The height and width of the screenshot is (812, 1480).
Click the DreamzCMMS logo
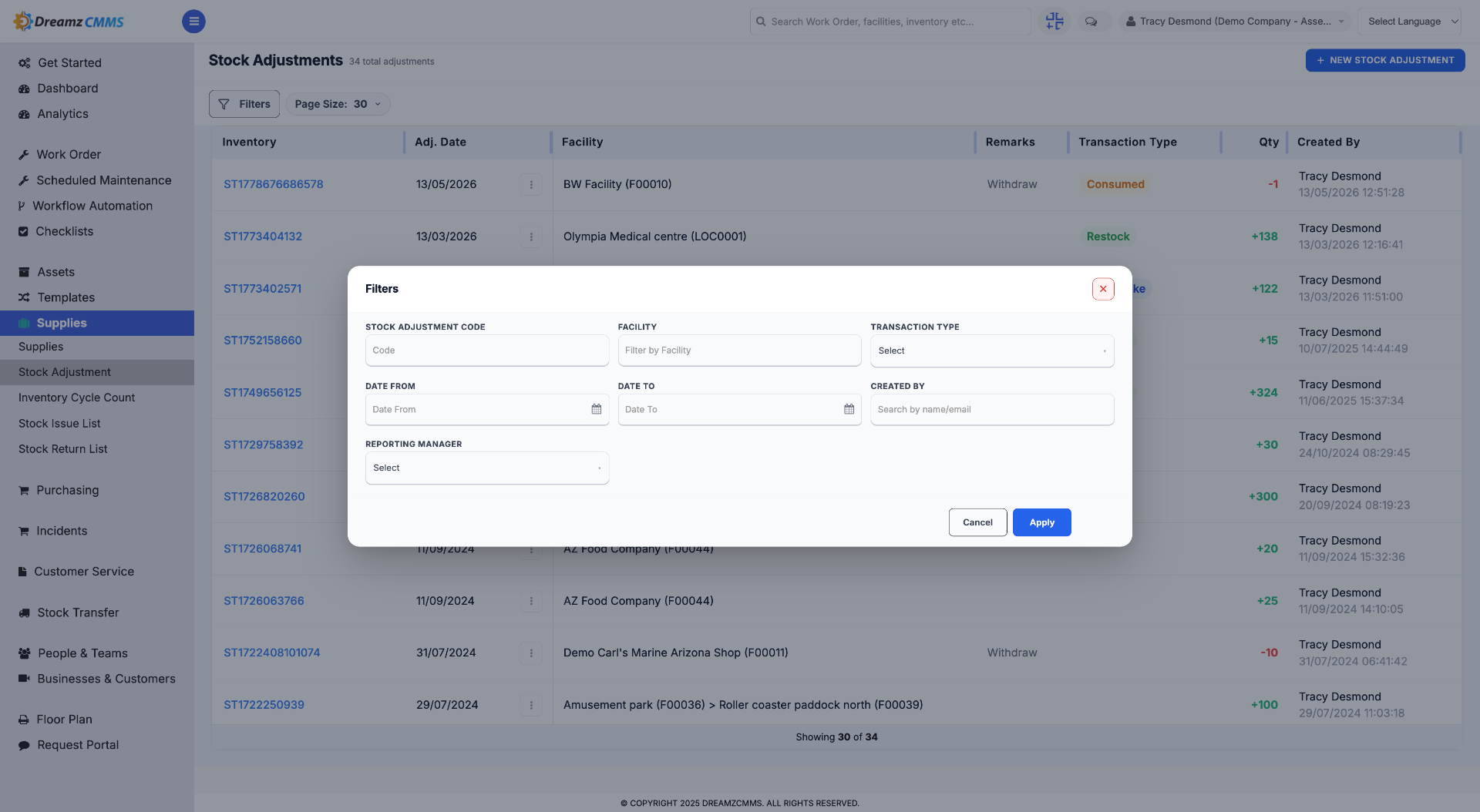[69, 22]
